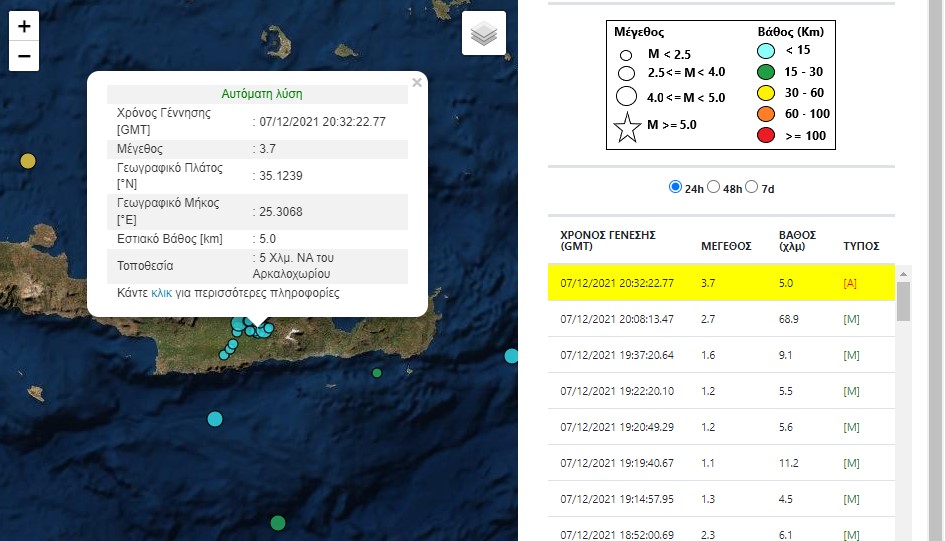Select the highlighted 20:32:22.77 earthquake row
945x541 pixels.
(720, 283)
